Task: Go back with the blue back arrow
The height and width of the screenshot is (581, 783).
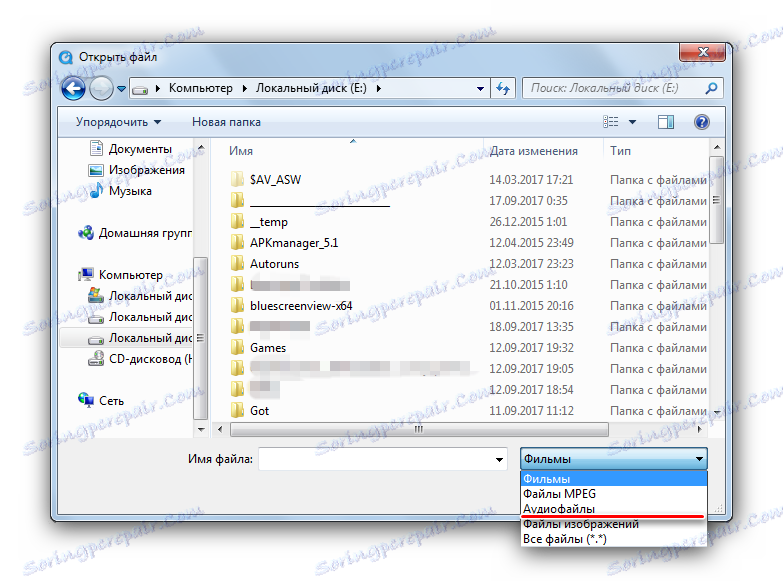Action: [73, 89]
